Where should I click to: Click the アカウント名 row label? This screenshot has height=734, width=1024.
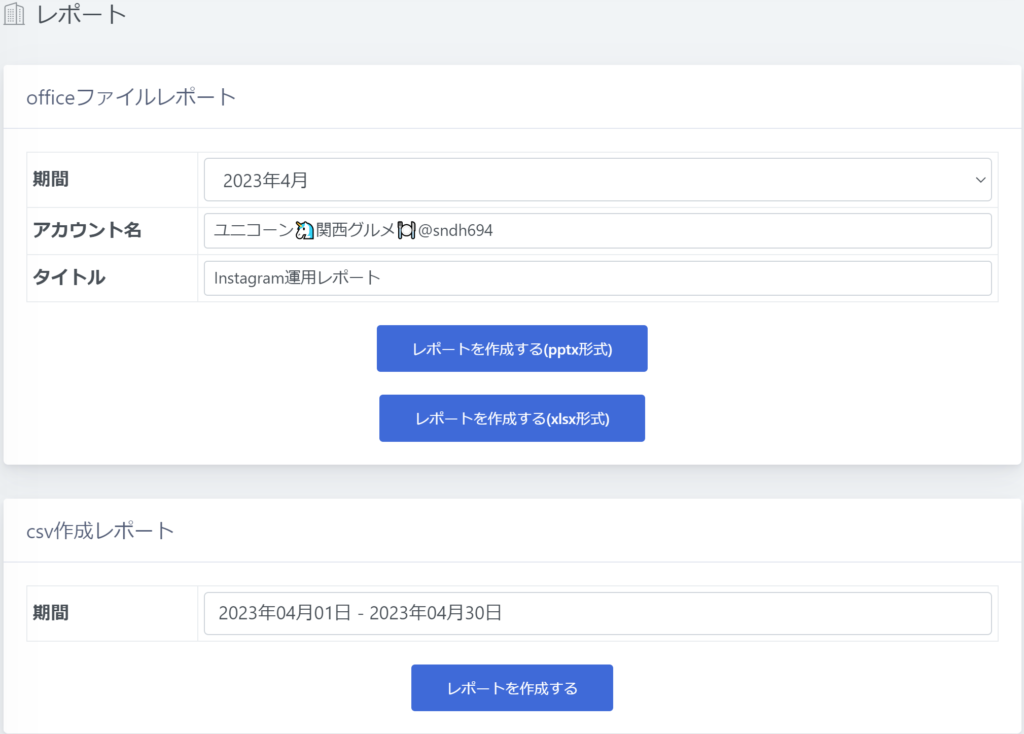87,231
